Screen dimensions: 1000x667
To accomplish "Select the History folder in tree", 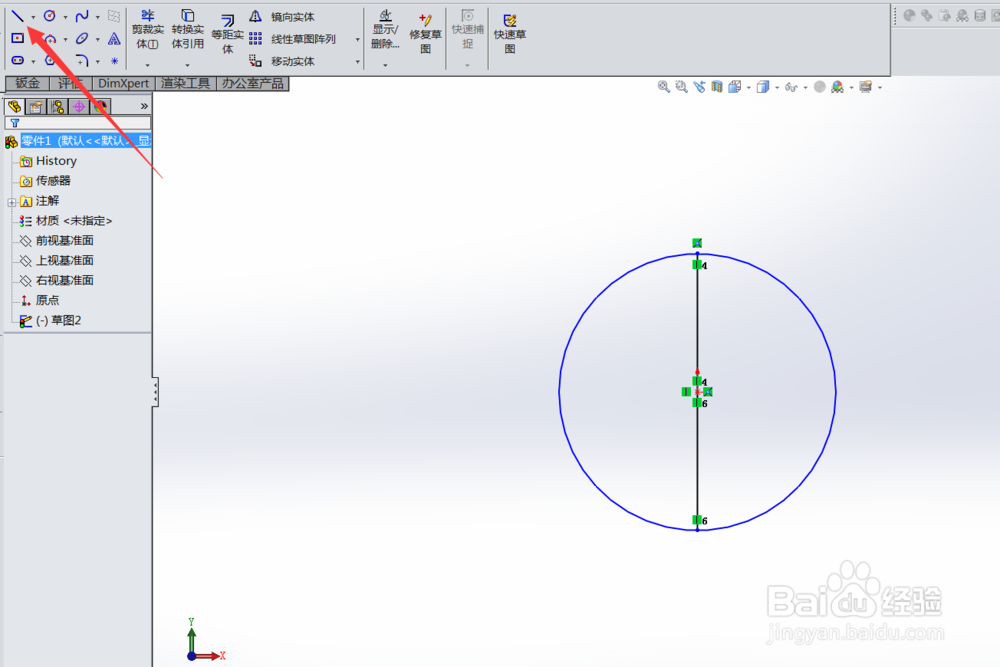I will click(x=48, y=161).
